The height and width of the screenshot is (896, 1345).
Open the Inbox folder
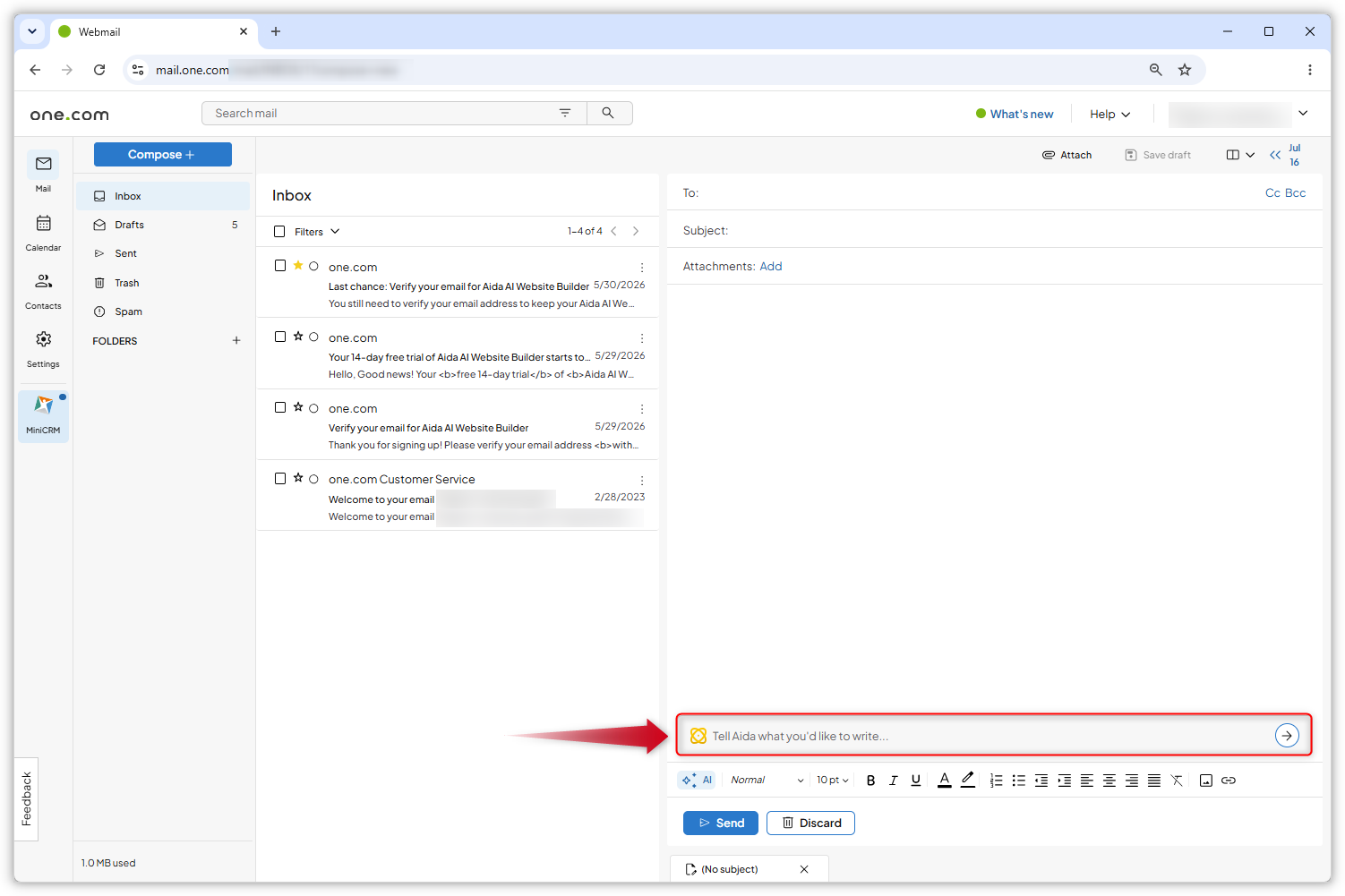click(x=163, y=196)
